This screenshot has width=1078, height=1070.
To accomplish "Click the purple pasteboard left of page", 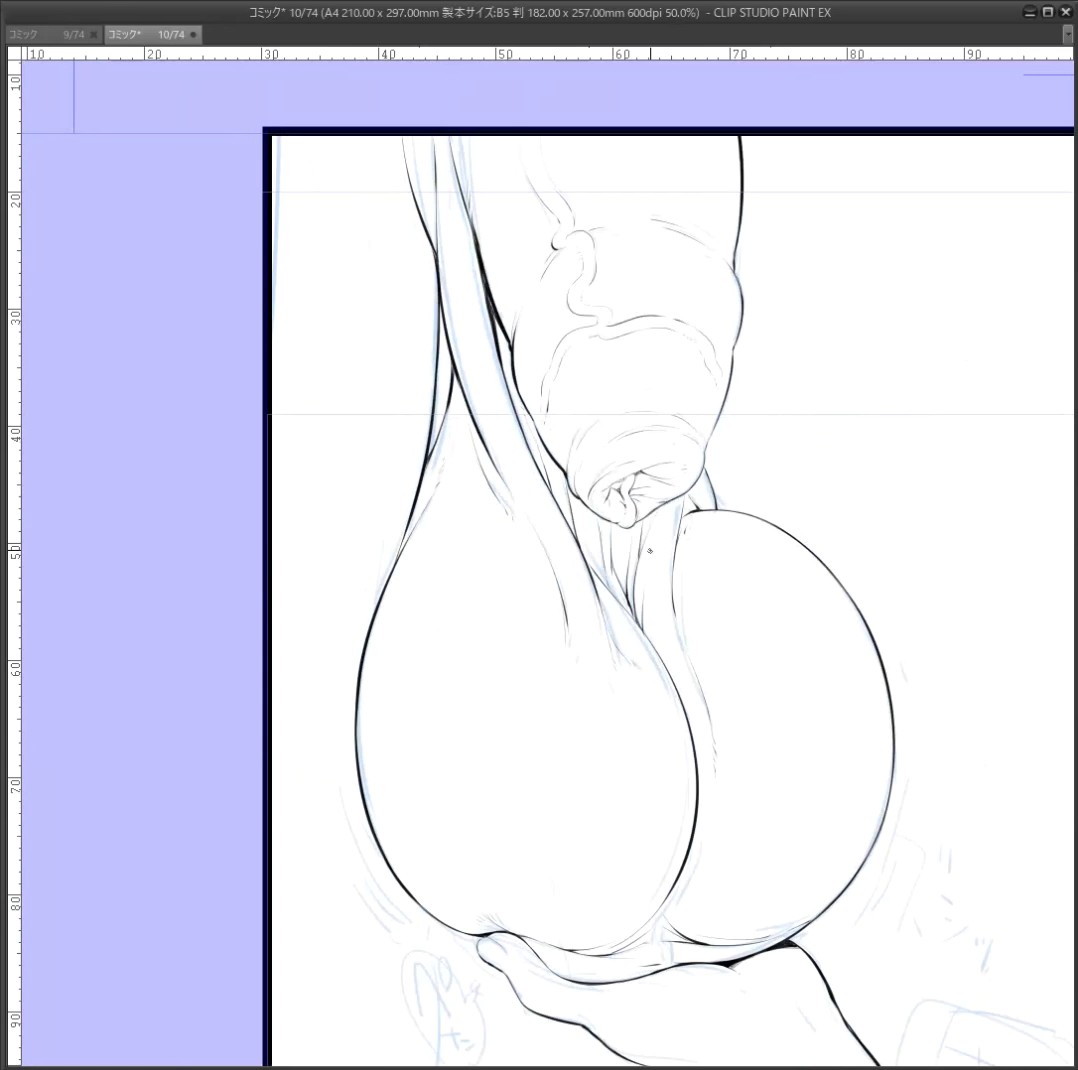I will pyautogui.click(x=142, y=598).
